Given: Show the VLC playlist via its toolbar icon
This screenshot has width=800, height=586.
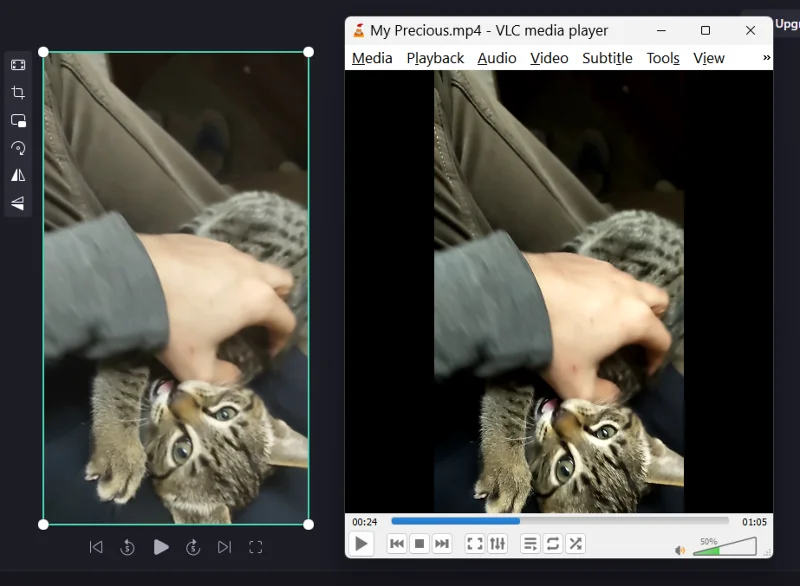Looking at the screenshot, I should 529,544.
